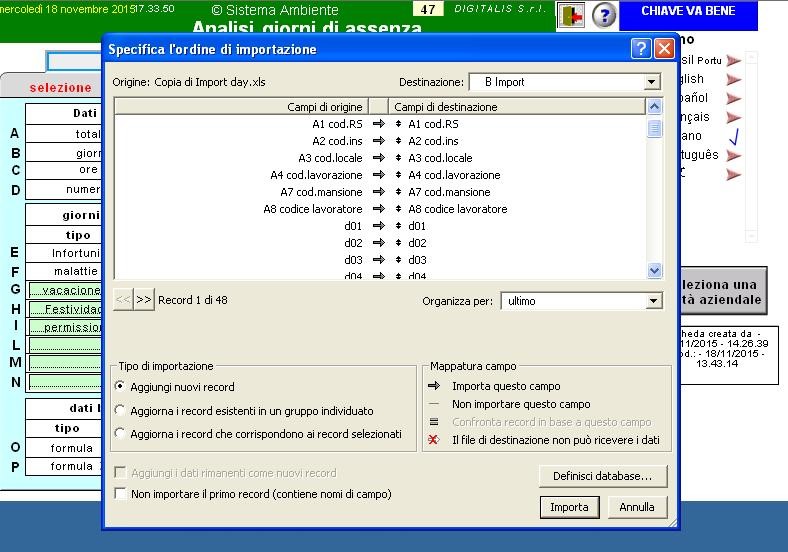Toggle the mapping arrow for A1 cod.RS

tap(379, 124)
